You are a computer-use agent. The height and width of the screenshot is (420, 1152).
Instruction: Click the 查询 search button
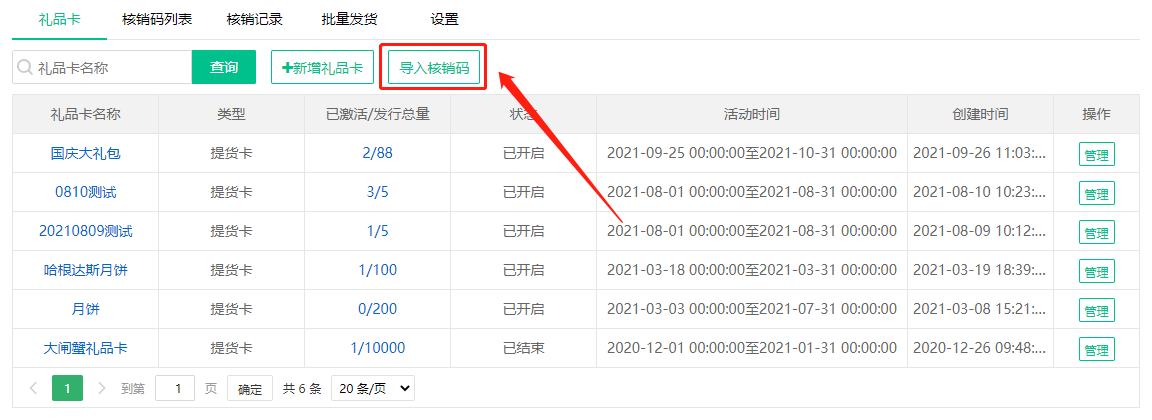coord(224,68)
